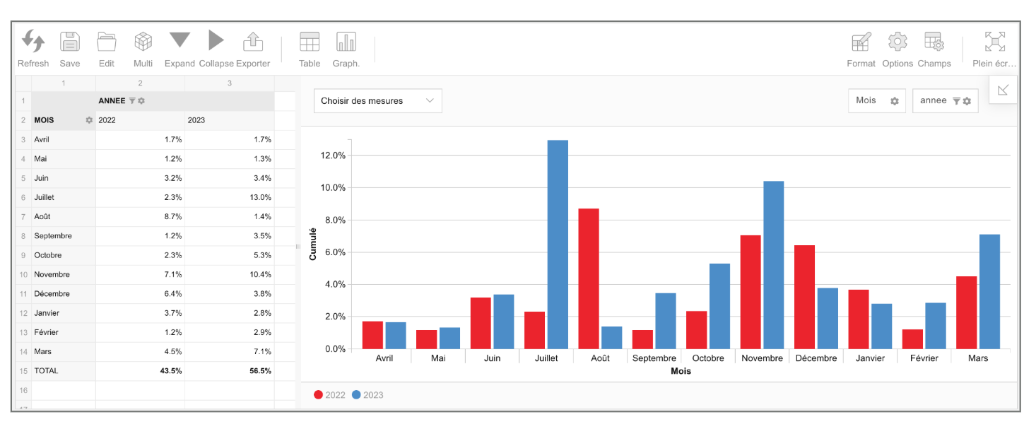Open the Options gear in the toolbar
This screenshot has width=1024, height=421.
click(x=897, y=41)
